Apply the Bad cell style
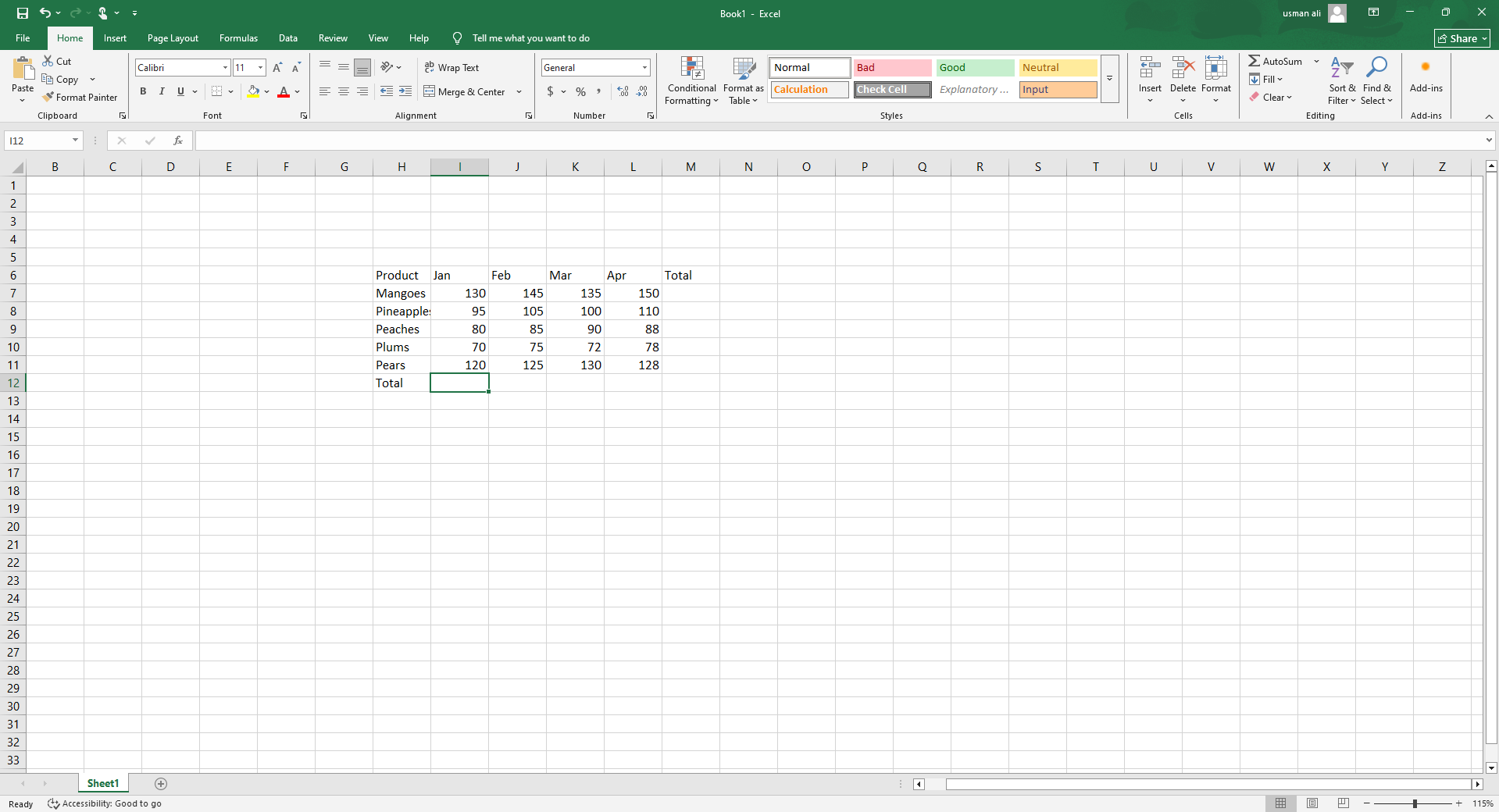The height and width of the screenshot is (812, 1499). (x=892, y=68)
